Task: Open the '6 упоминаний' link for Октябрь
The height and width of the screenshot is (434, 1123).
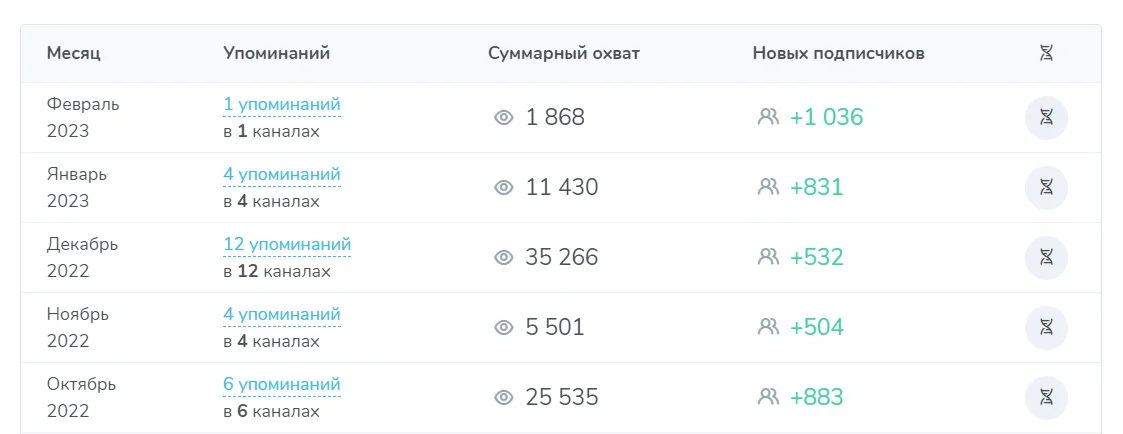Action: [282, 384]
